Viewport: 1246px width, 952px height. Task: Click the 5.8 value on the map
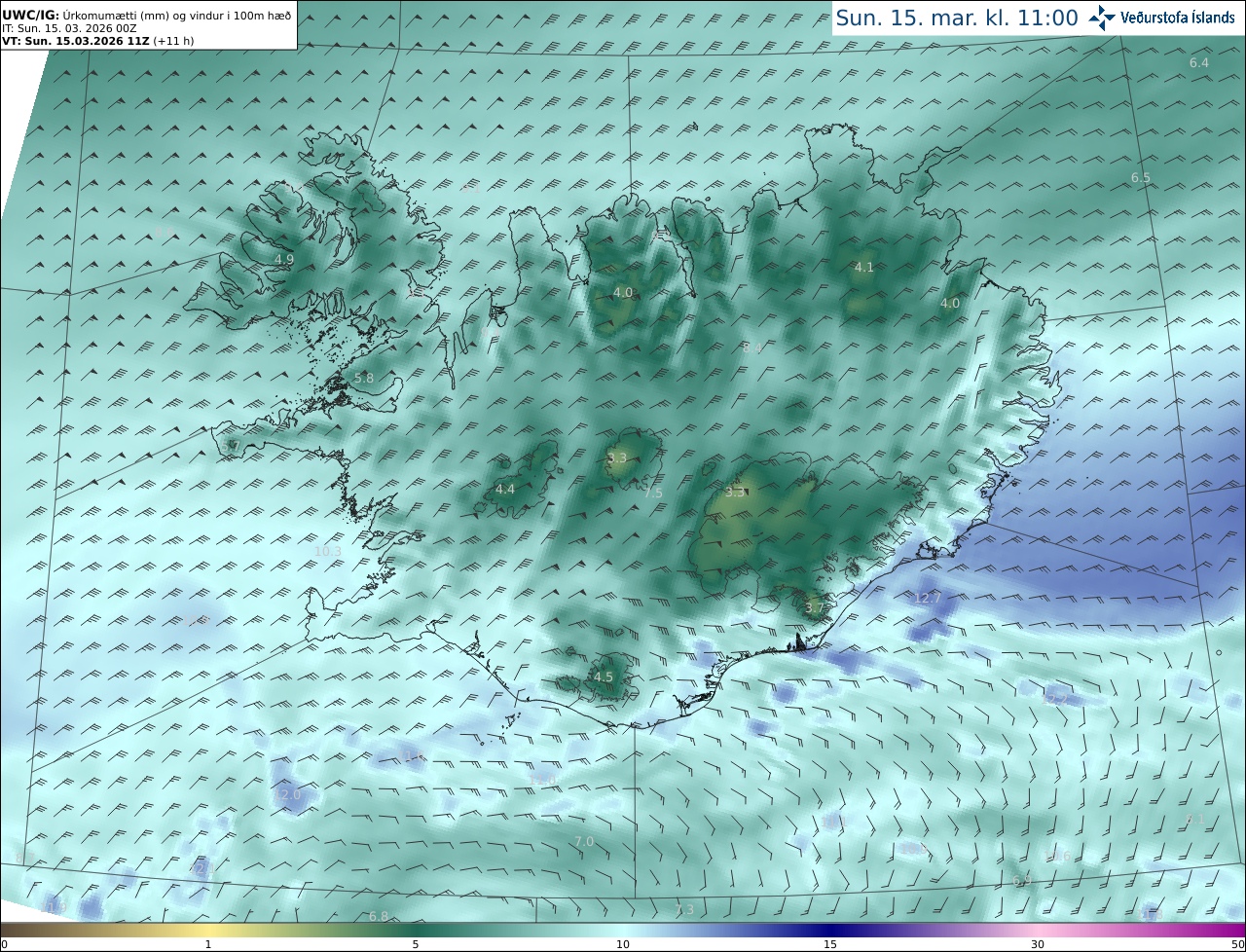[364, 378]
